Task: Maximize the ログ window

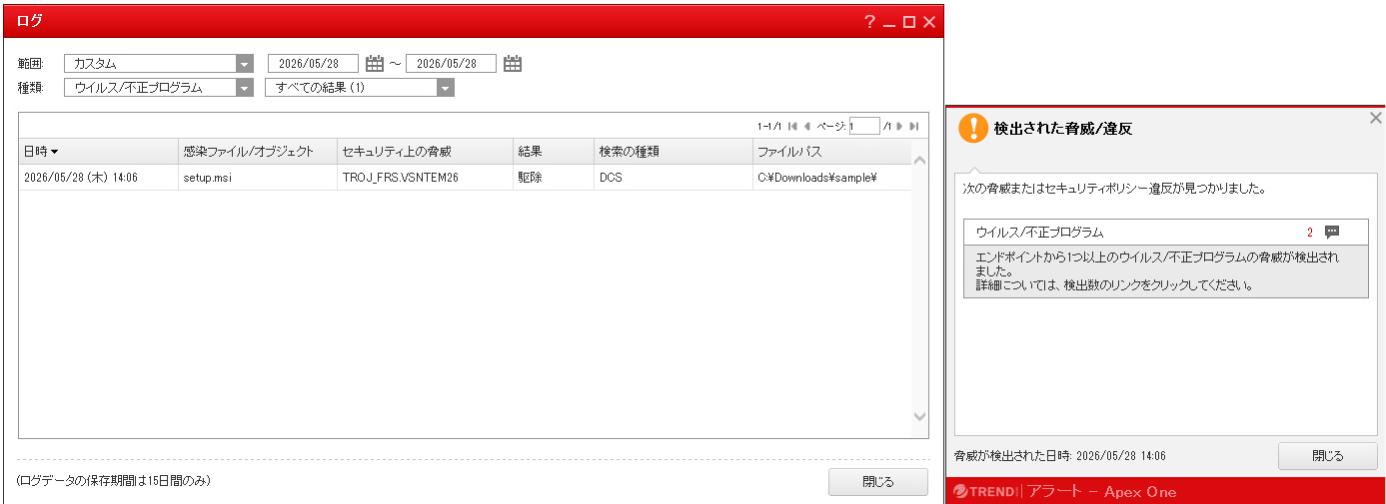Action: (x=909, y=21)
